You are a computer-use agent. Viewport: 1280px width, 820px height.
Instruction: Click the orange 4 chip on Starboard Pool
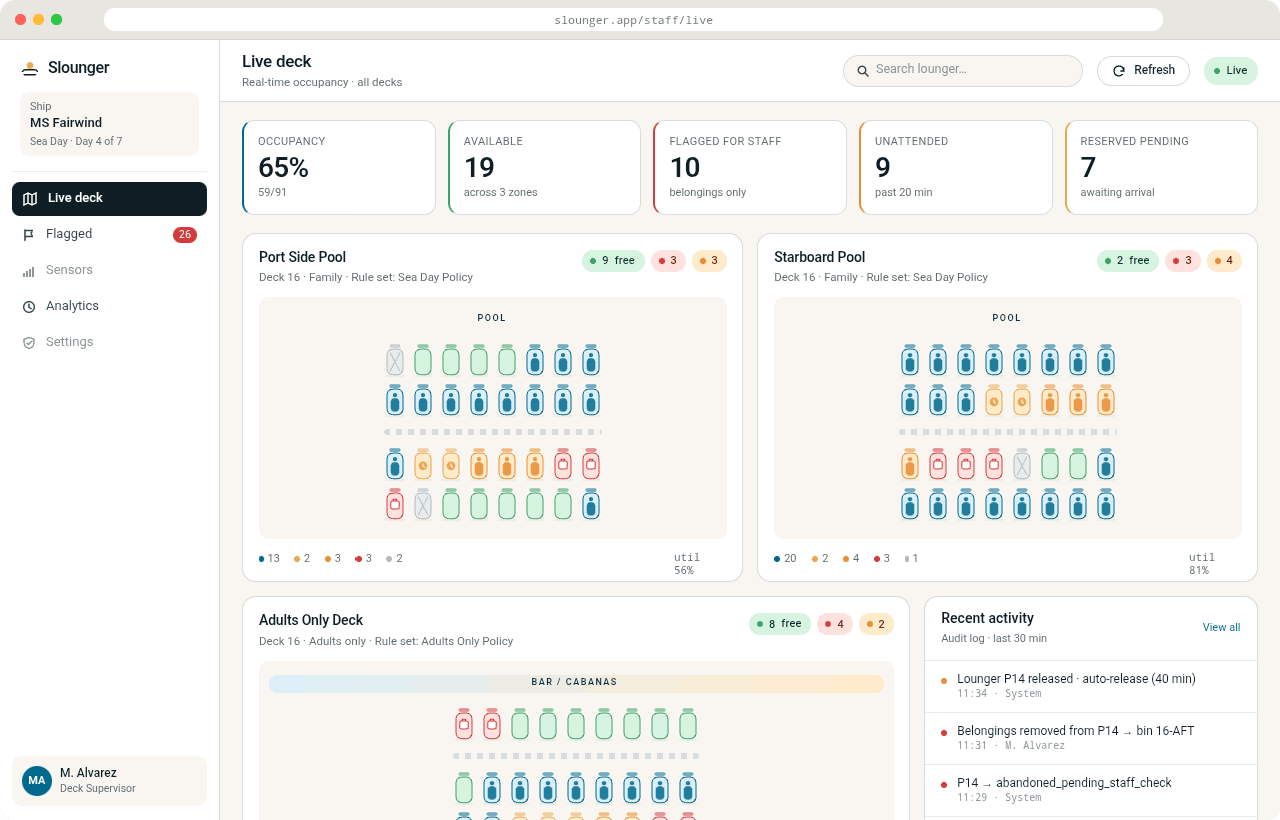[1224, 261]
